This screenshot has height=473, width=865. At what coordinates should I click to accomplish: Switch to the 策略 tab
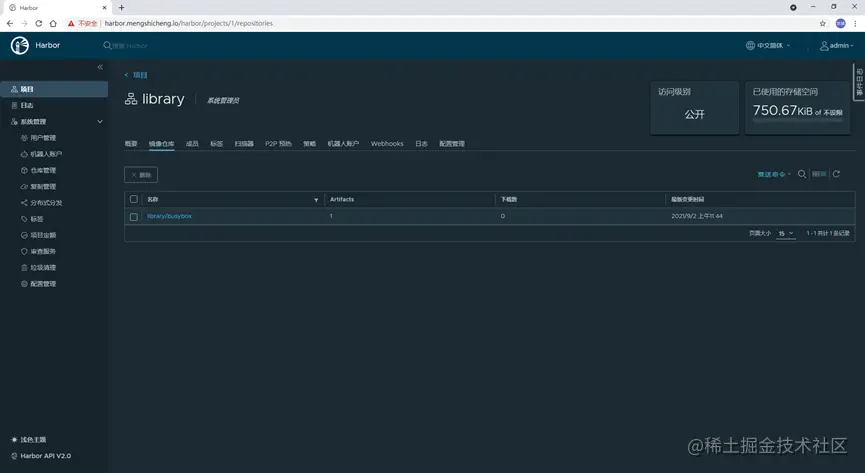pos(309,144)
